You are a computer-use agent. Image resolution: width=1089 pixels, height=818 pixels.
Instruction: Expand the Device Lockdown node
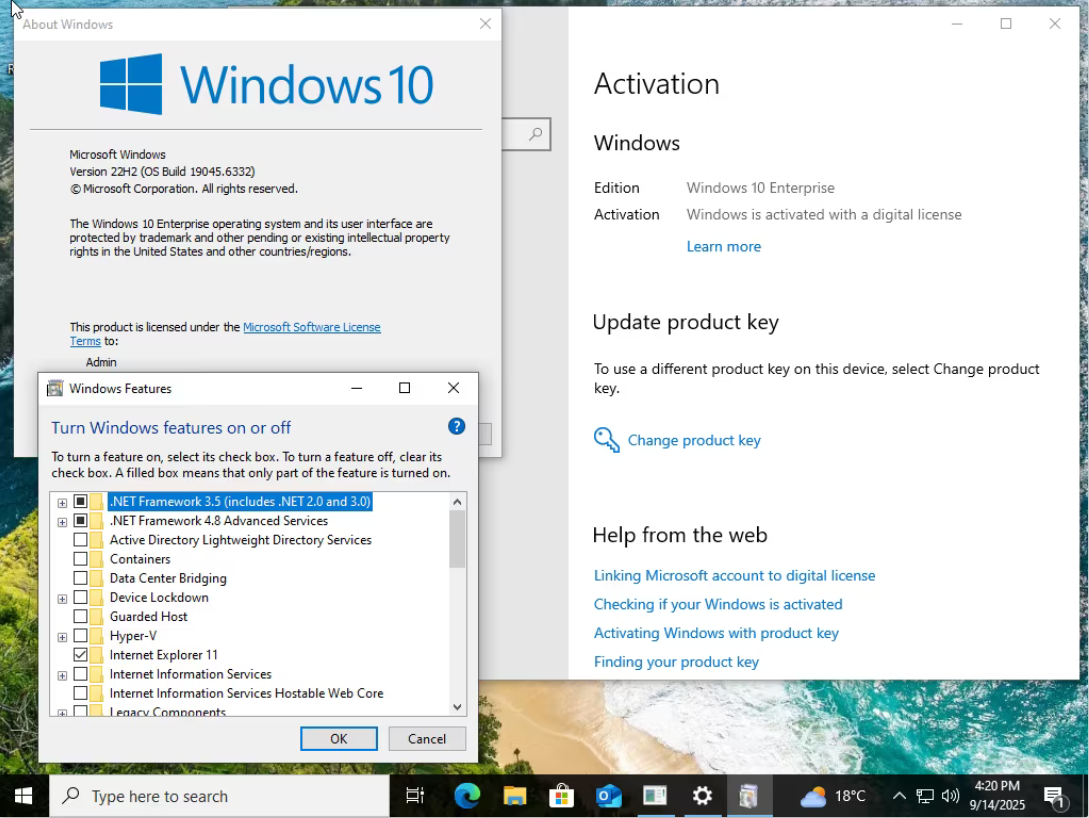[63, 599]
